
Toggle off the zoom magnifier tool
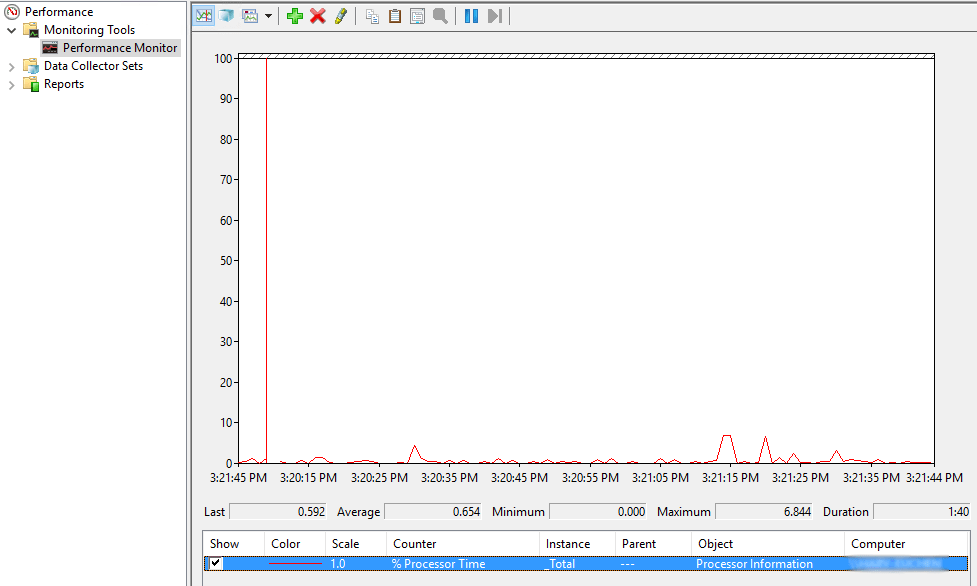click(x=439, y=15)
